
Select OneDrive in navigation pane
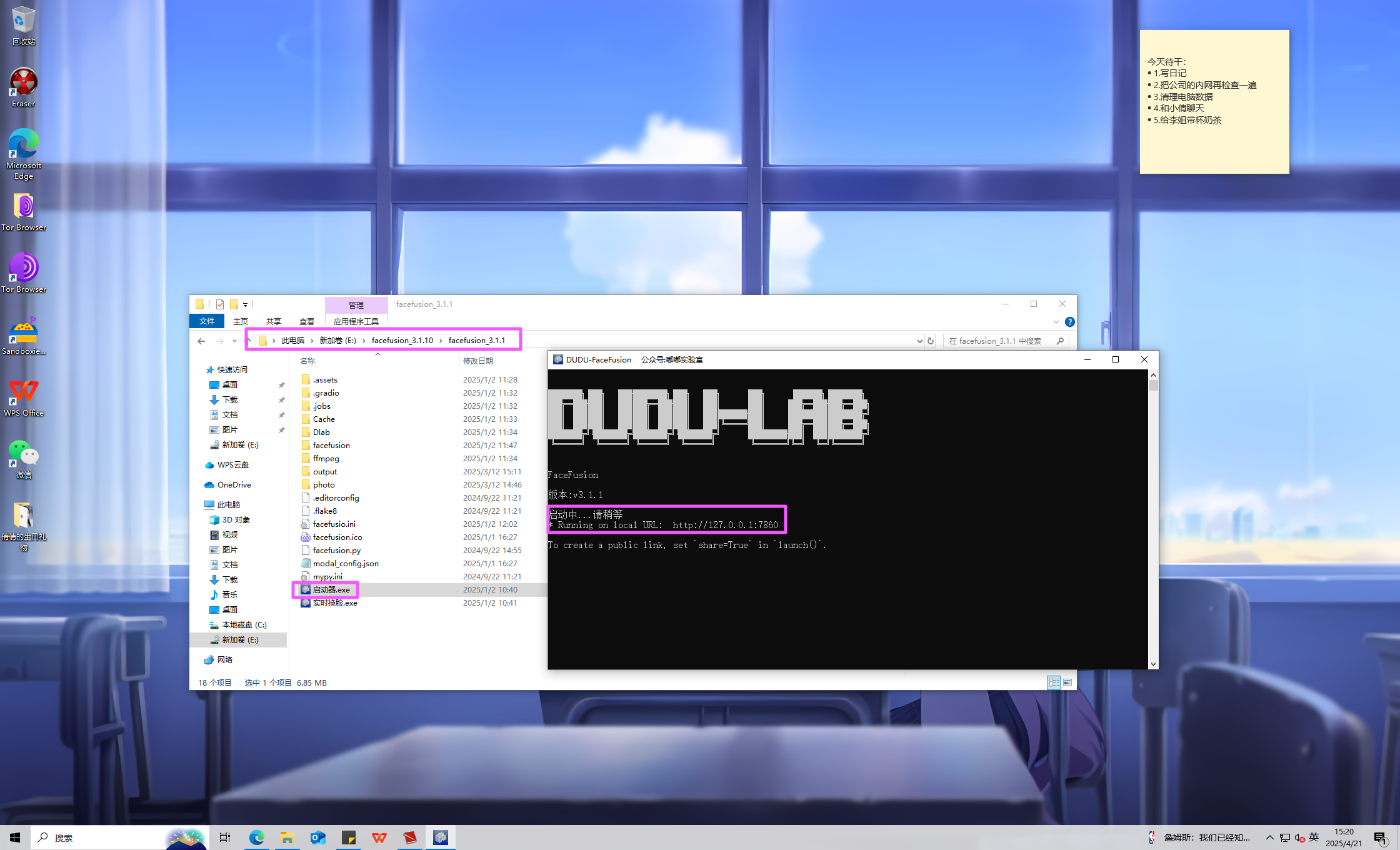pos(234,484)
